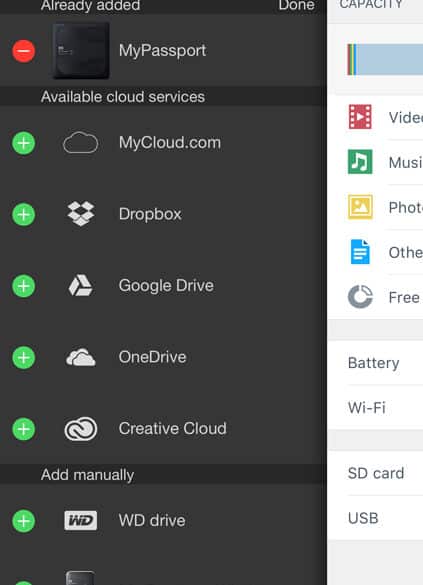Click the MyCloud.com cloud outline icon

pos(81,143)
